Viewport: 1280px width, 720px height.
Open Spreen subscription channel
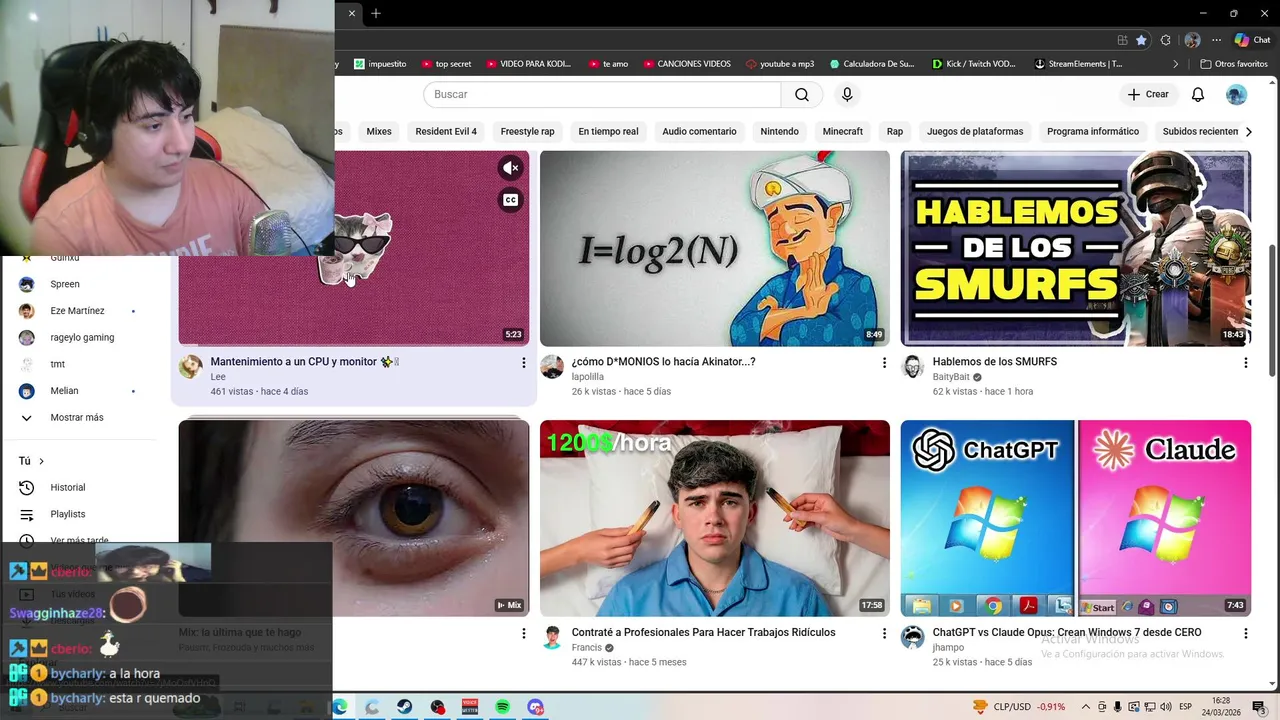pos(65,284)
